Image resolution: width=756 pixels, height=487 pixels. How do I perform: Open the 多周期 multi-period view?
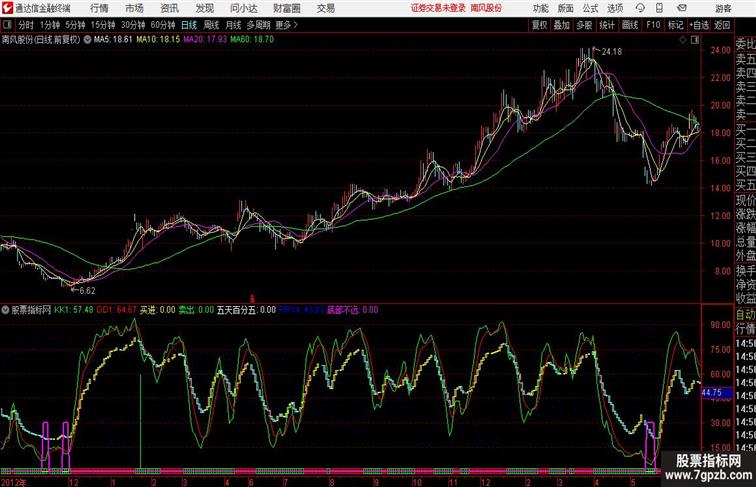[x=258, y=25]
